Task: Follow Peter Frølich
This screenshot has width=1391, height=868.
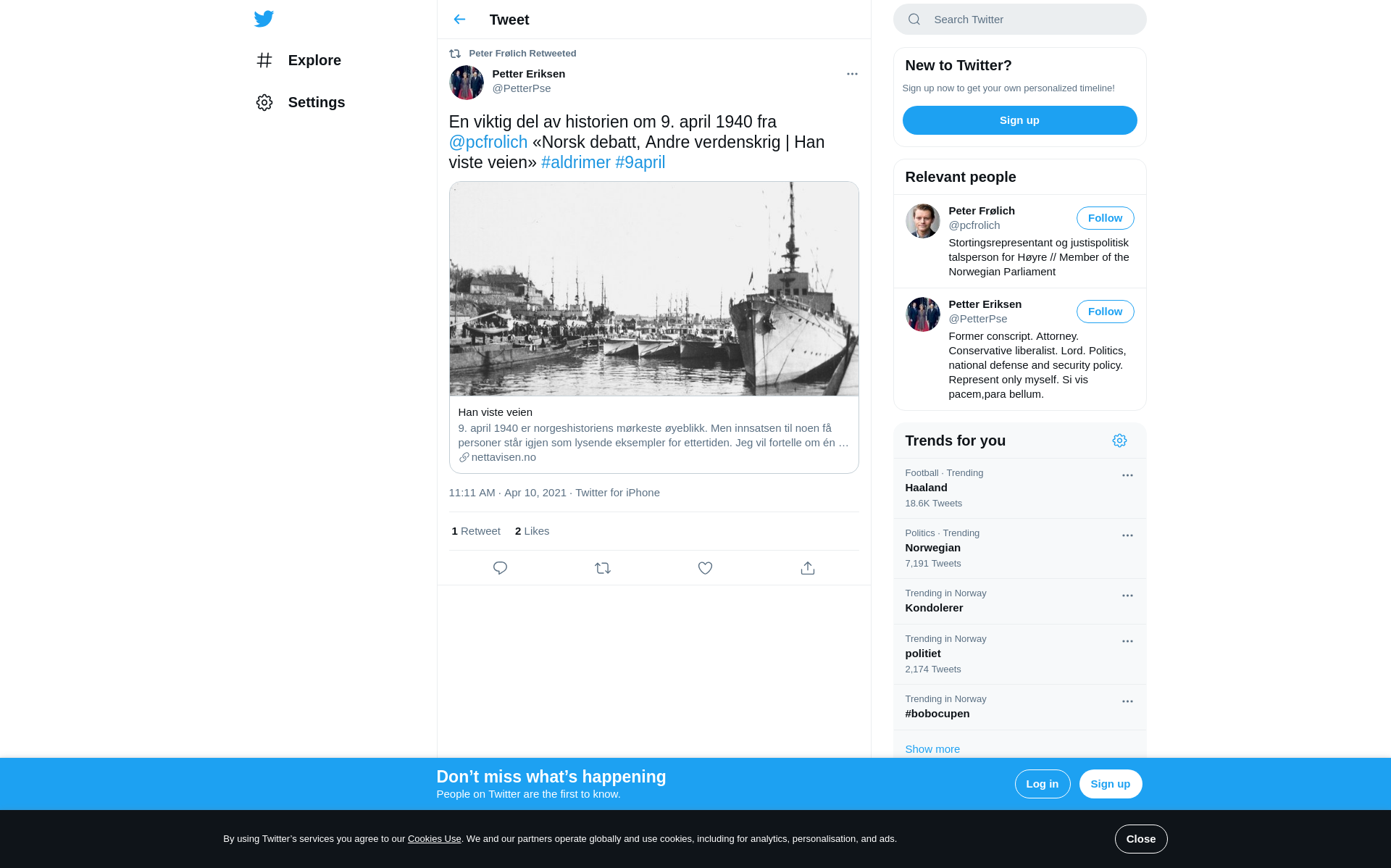Action: click(x=1106, y=218)
